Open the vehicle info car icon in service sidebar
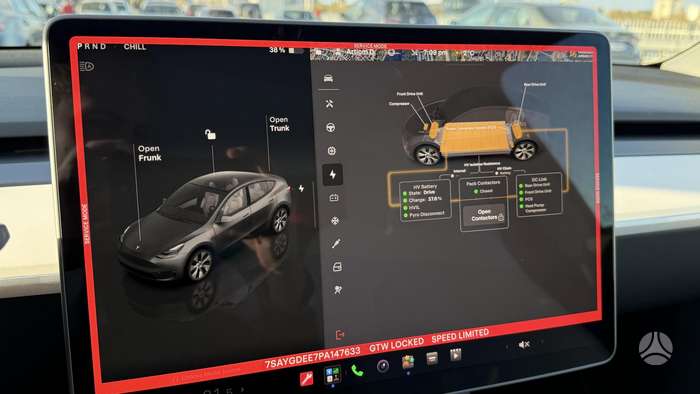Image resolution: width=700 pixels, height=394 pixels. [328, 79]
